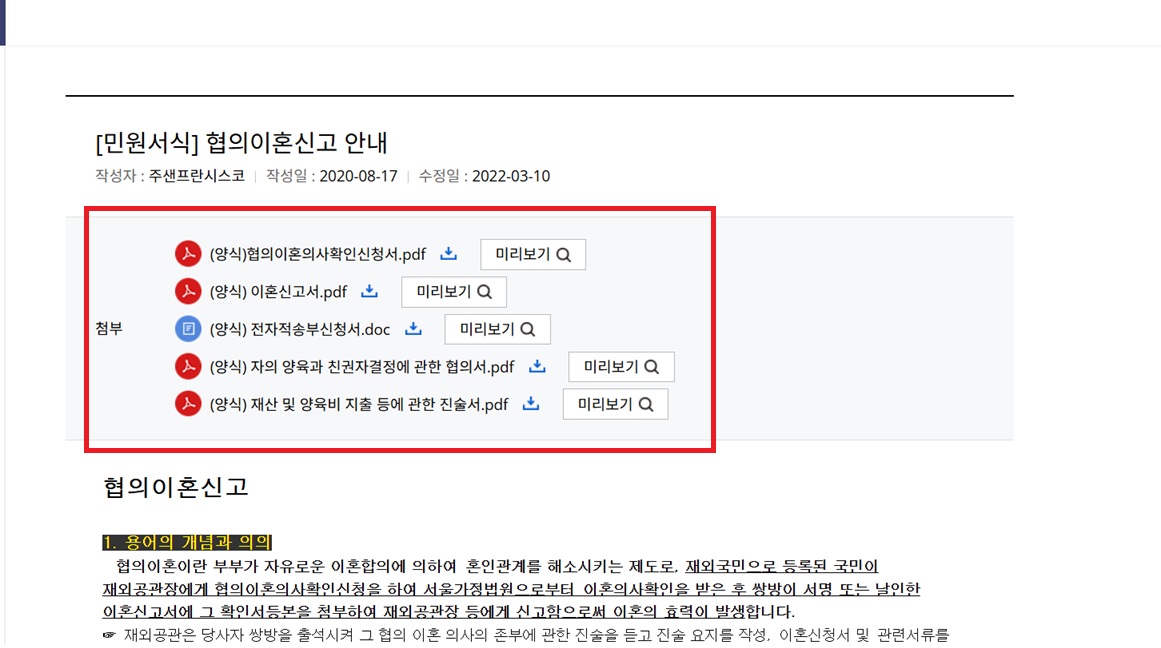Open (양식) 전자적송부신청서.doc file link
1161x648 pixels.
300,330
